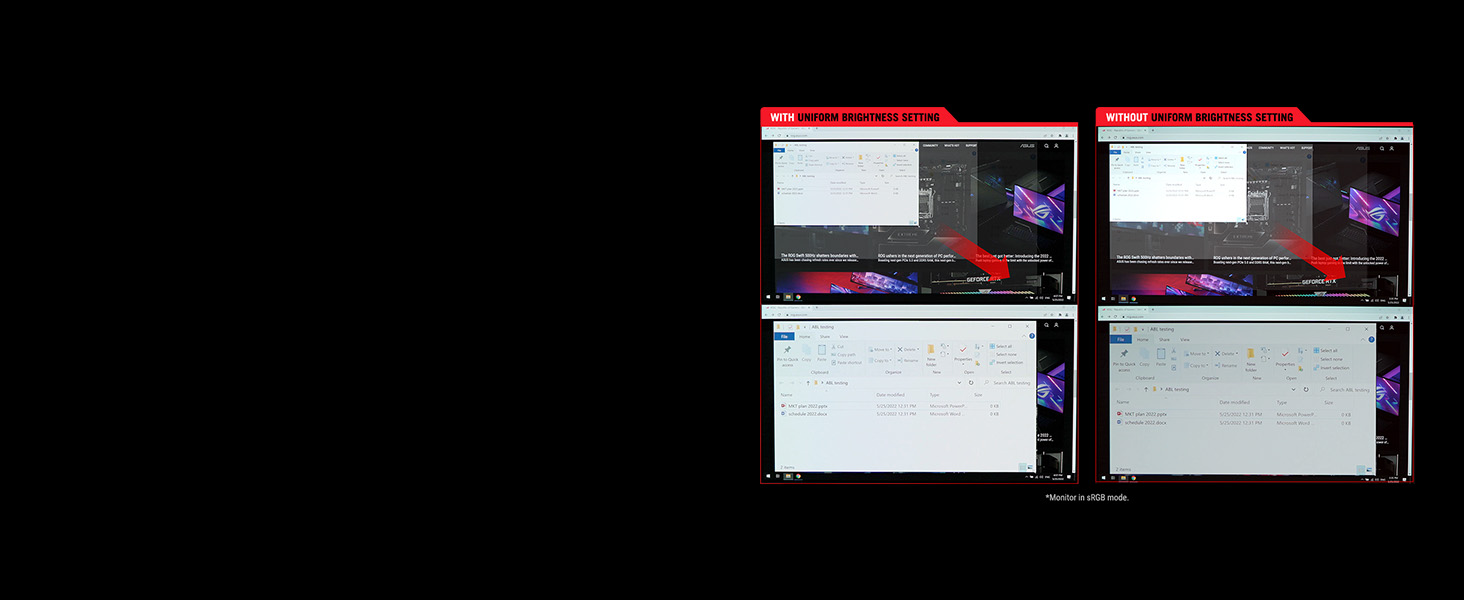The width and height of the screenshot is (1464, 600).
Task: Click Select all in WITH panel's large Explorer
Action: pyautogui.click(x=1001, y=346)
